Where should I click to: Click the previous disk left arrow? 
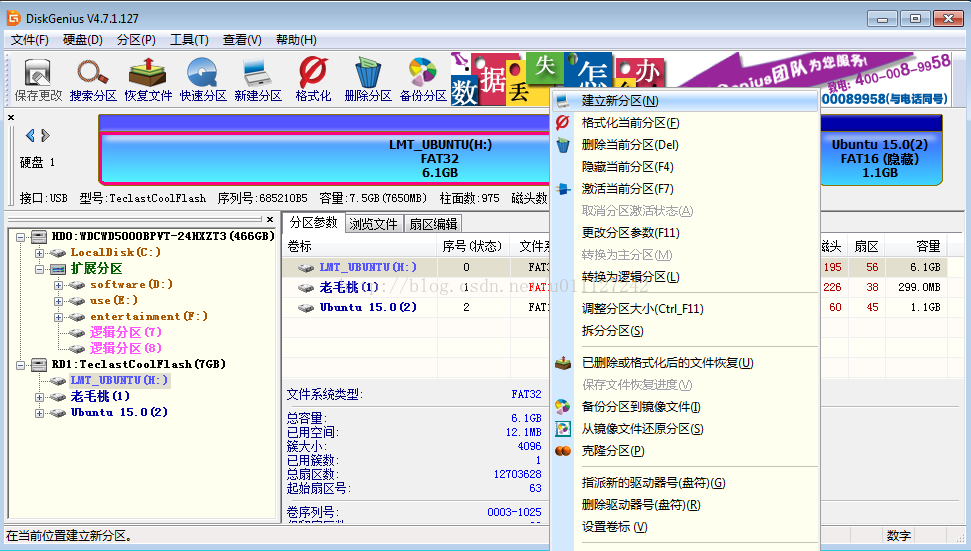click(30, 136)
